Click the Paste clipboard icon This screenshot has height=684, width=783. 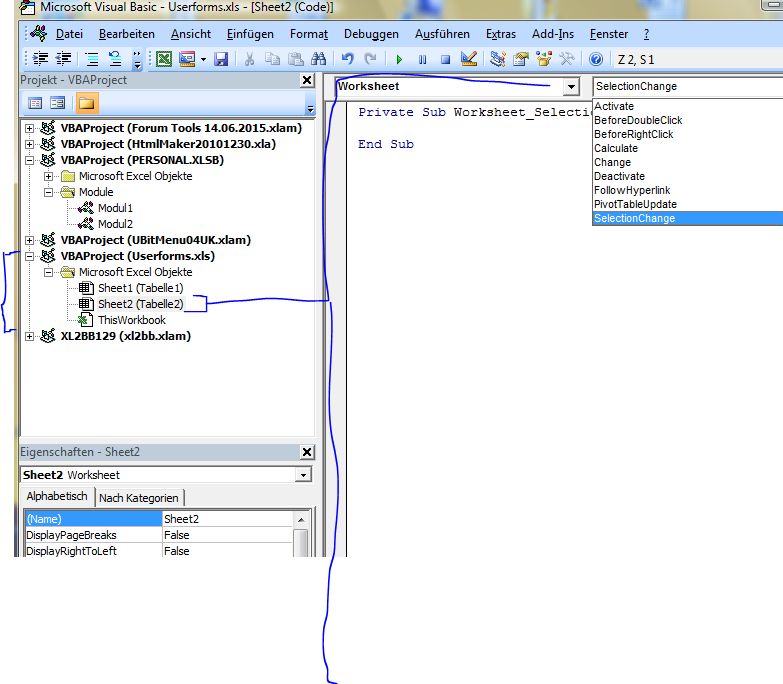click(296, 59)
